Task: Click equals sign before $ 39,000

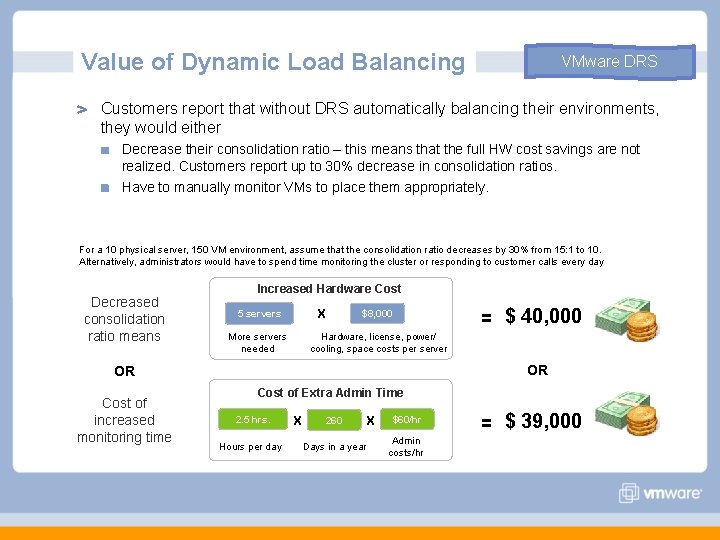Action: [x=486, y=422]
